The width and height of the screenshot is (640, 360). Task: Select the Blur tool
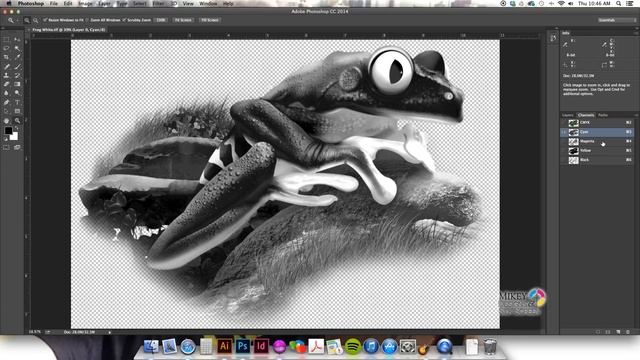6,93
